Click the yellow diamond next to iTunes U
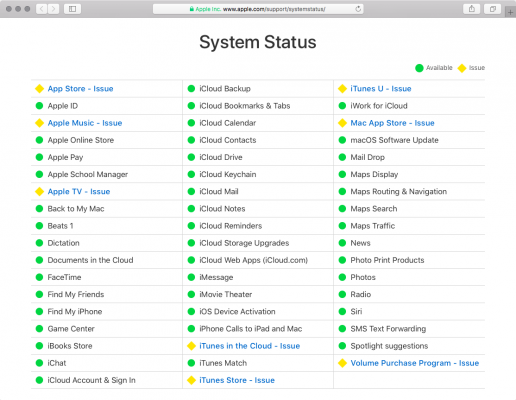 click(x=342, y=89)
